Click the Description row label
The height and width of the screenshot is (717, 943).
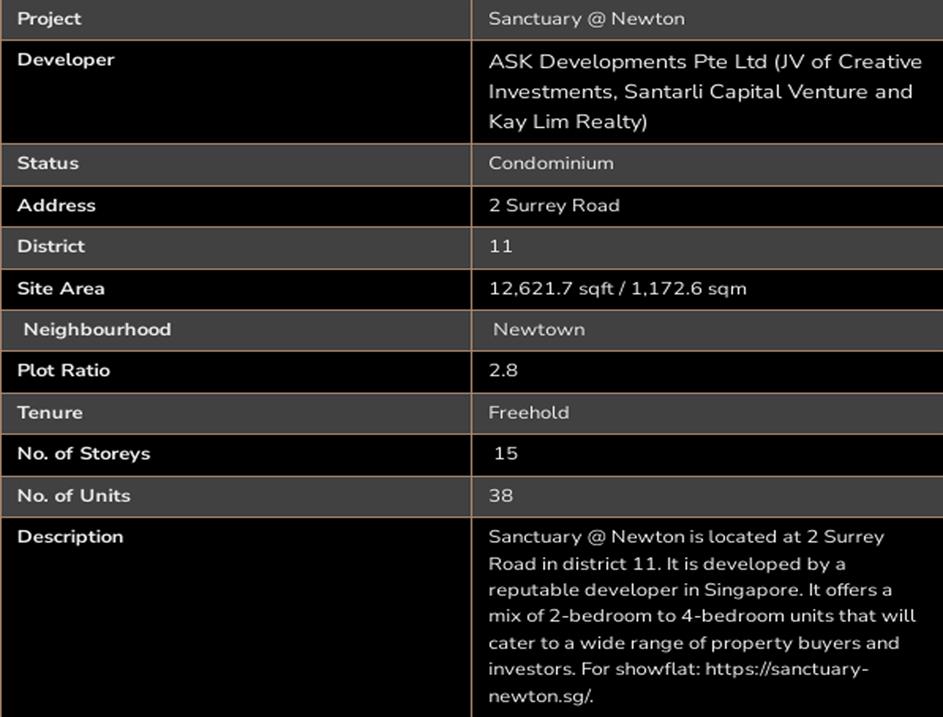pyautogui.click(x=70, y=536)
